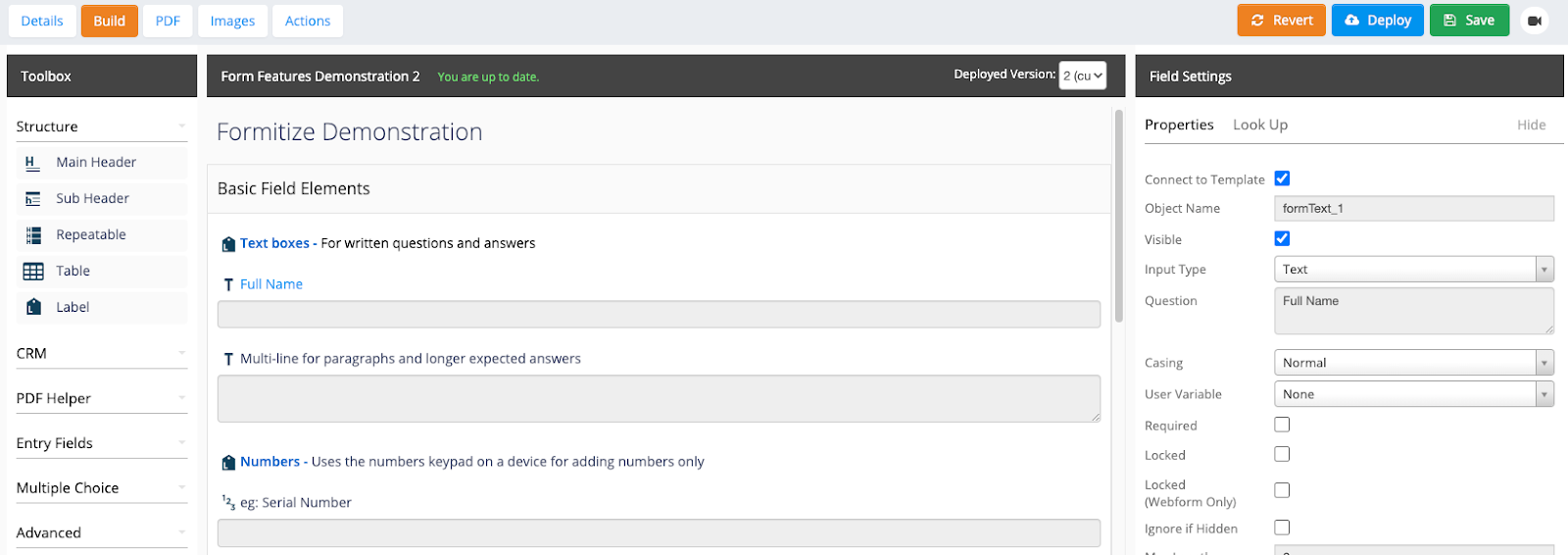Click the Text boxes label link
This screenshot has width=1568, height=555.
[274, 243]
